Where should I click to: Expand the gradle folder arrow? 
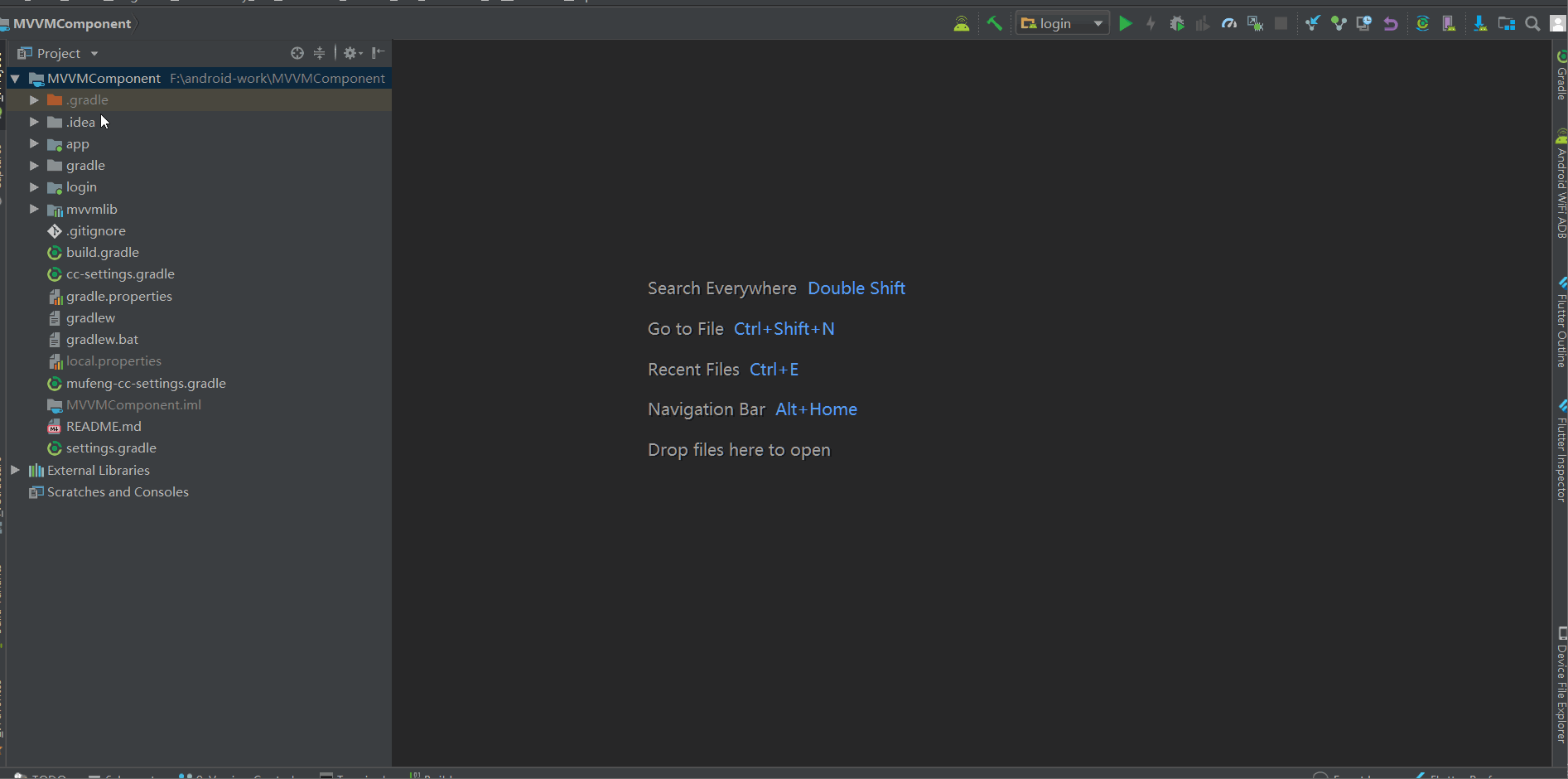click(x=34, y=166)
